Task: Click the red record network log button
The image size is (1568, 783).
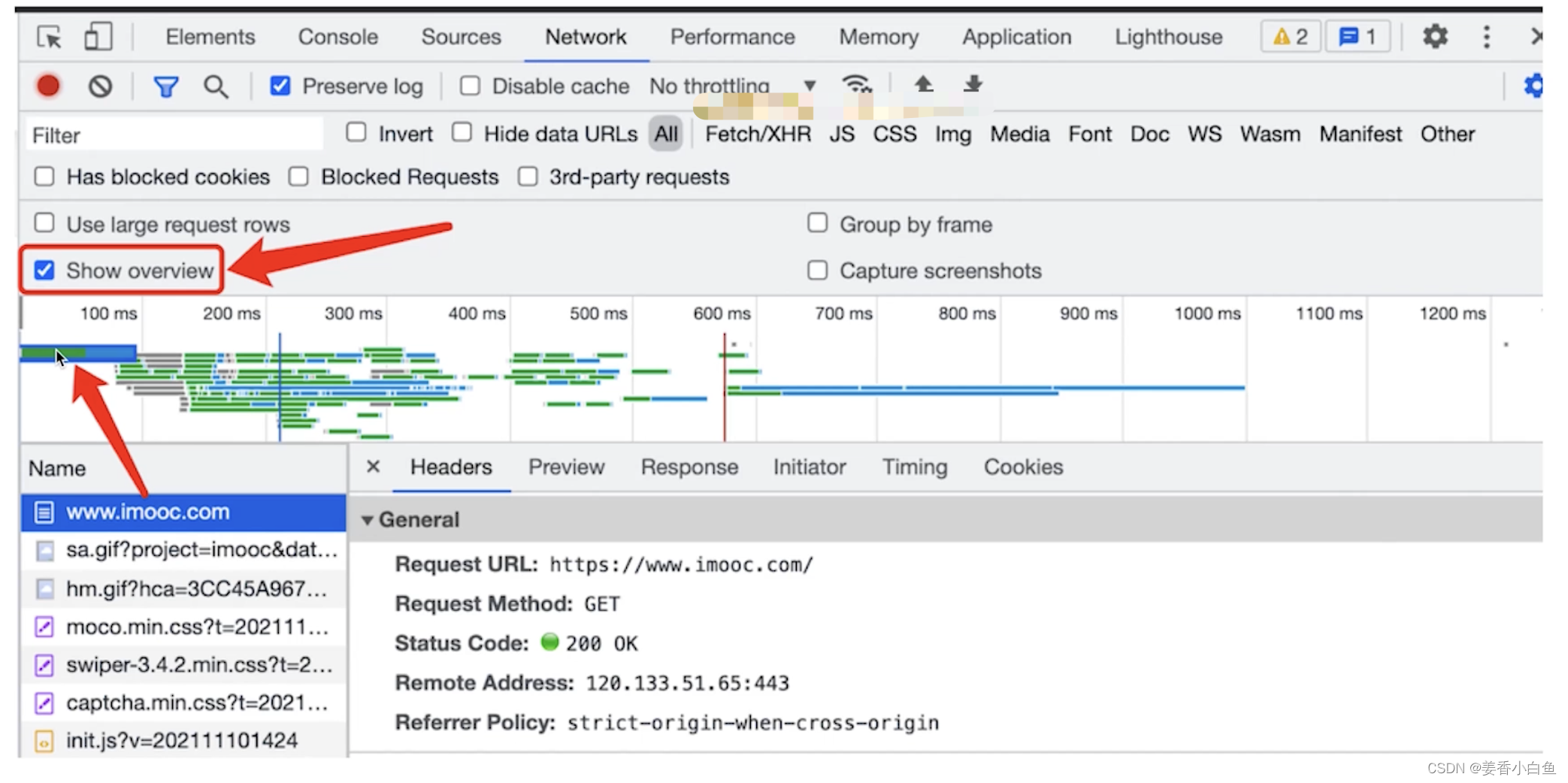Action: tap(48, 86)
